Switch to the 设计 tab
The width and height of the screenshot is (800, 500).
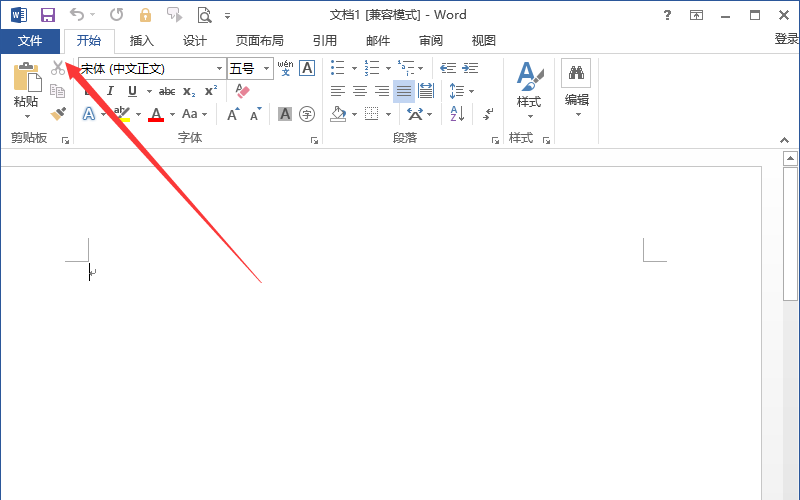pyautogui.click(x=195, y=41)
